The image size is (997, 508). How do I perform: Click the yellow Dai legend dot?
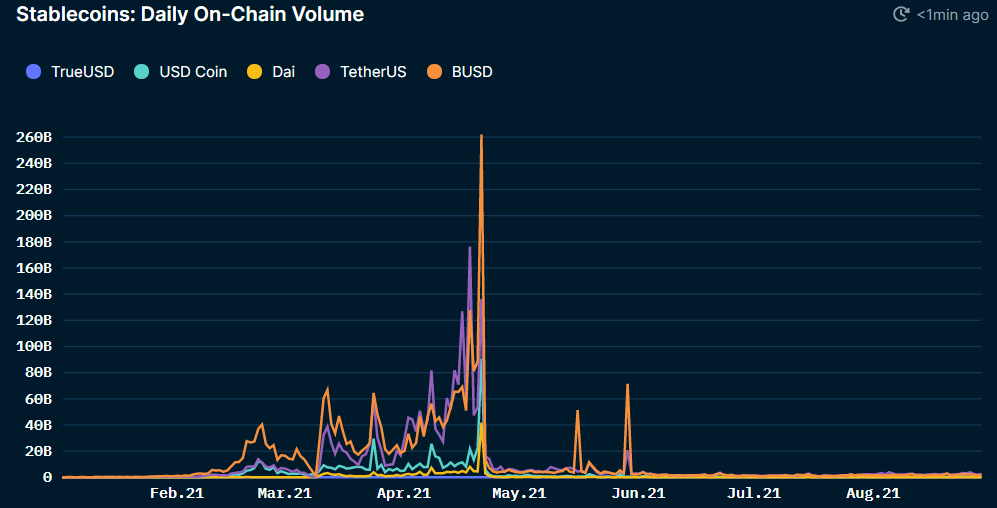tap(255, 72)
